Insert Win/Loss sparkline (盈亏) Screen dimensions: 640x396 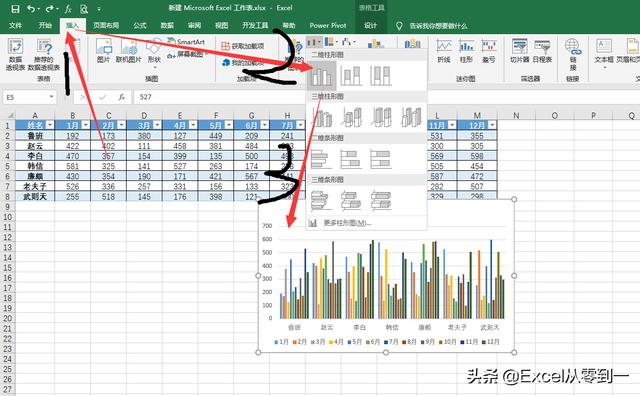pos(489,51)
